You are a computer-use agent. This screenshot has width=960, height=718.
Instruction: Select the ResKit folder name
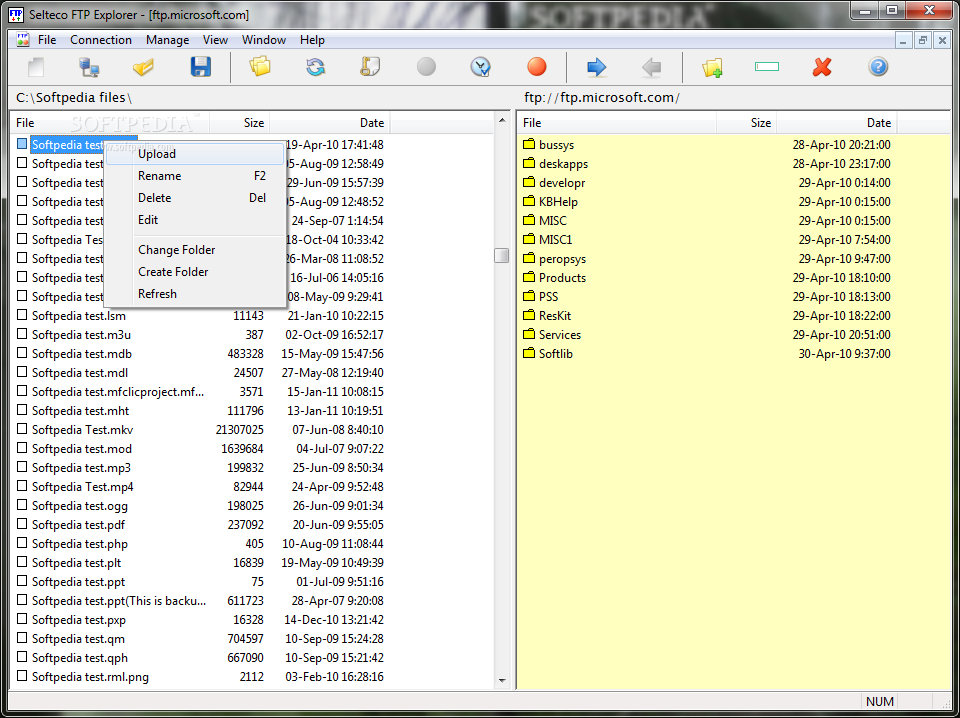pos(555,315)
